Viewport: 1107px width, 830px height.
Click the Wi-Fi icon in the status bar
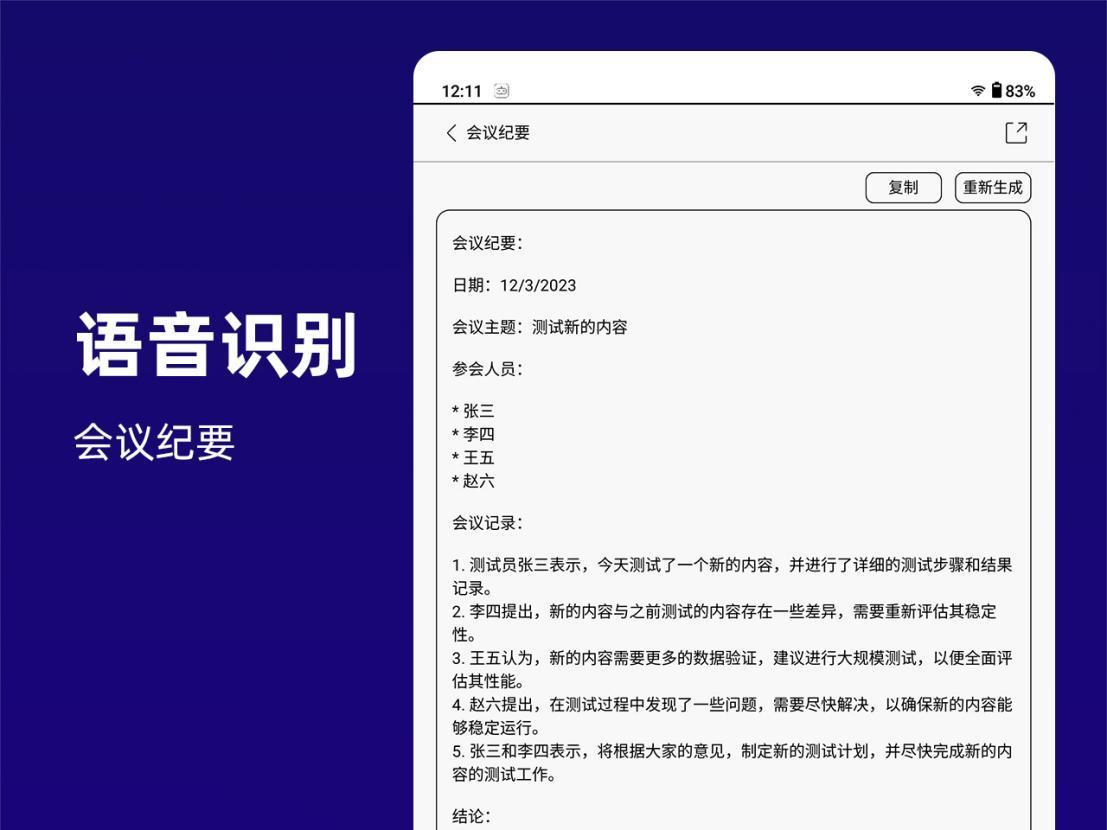pos(977,90)
